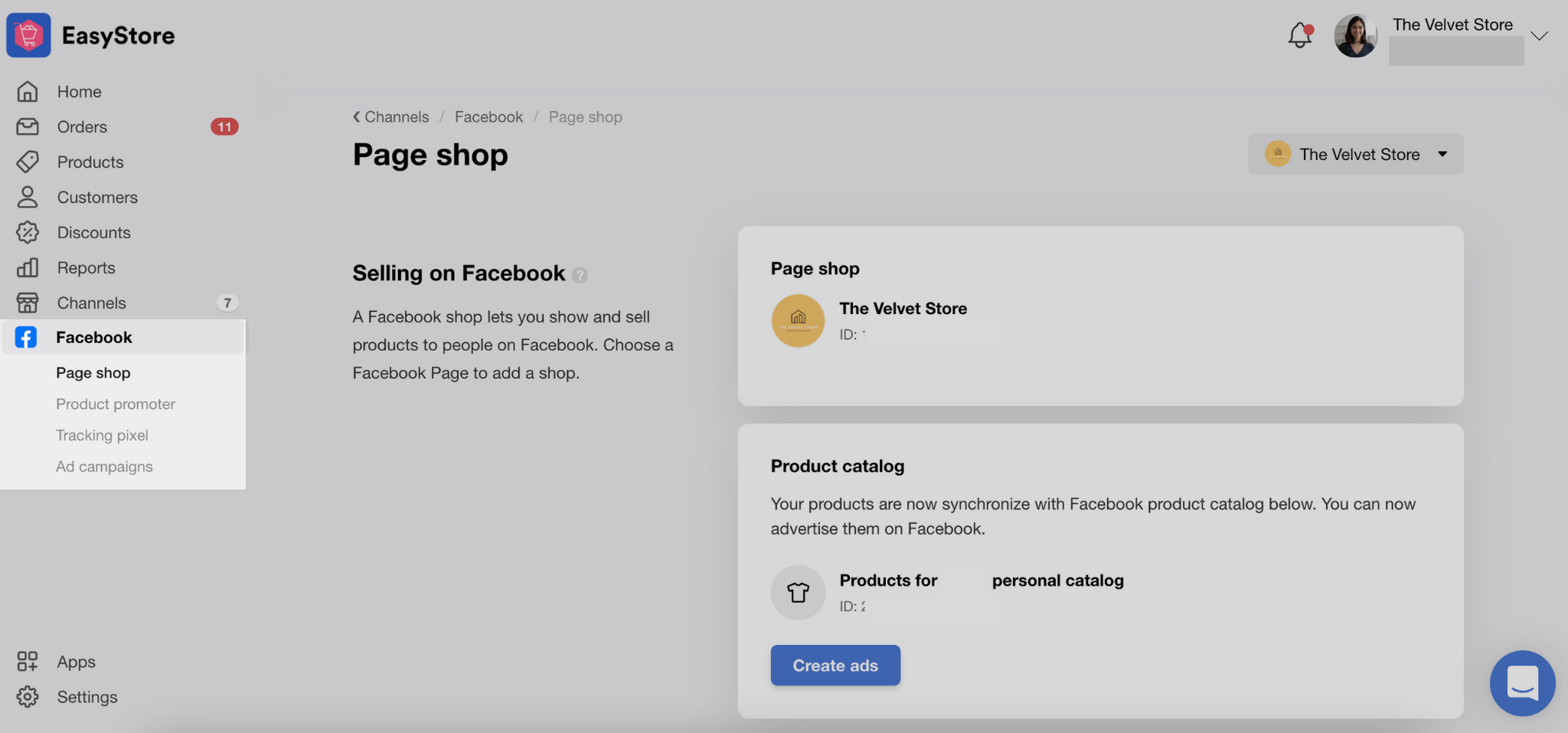Viewport: 1568px width, 733px height.
Task: Click the user profile avatar photo
Action: pos(1356,36)
